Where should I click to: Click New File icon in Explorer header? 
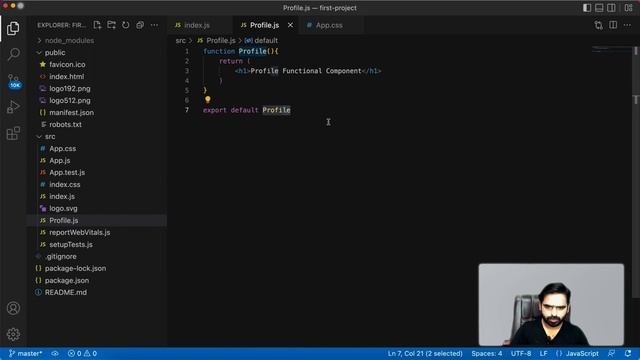tap(97, 25)
